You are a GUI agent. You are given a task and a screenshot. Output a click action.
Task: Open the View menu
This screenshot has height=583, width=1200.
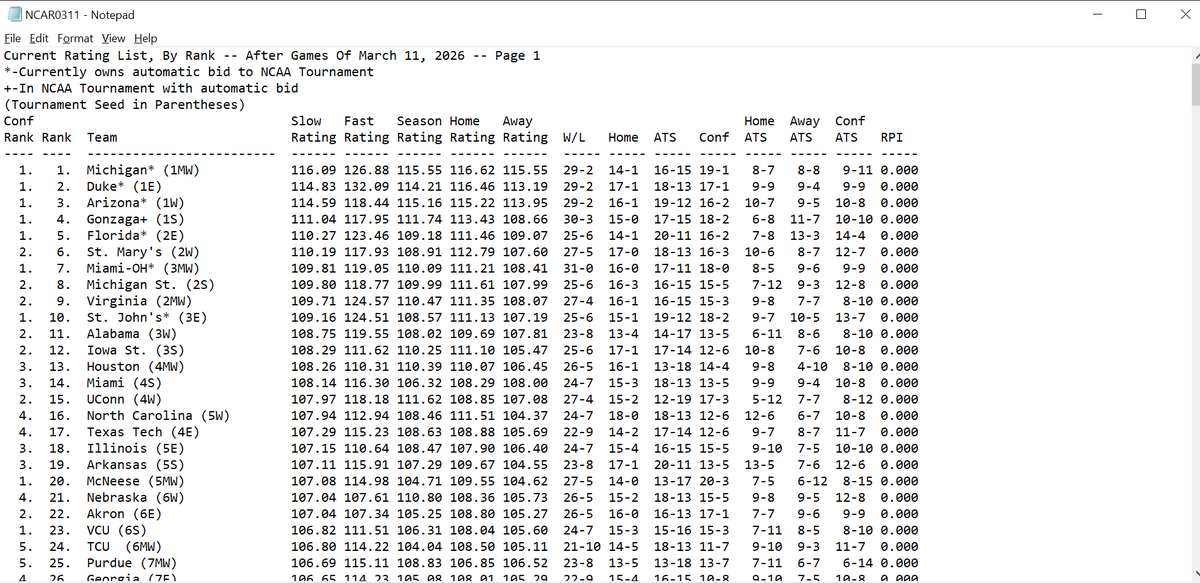click(114, 38)
